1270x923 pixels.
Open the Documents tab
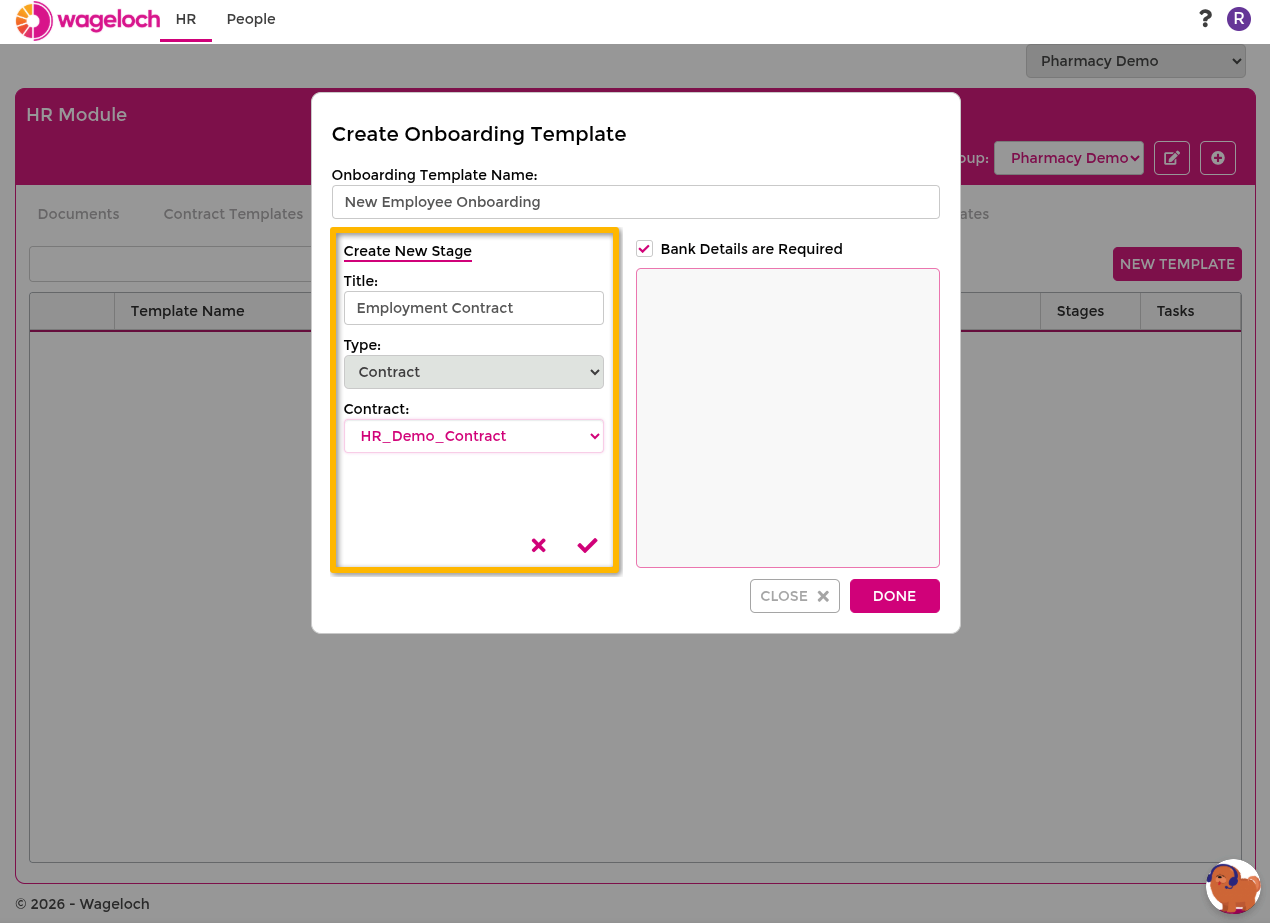point(78,214)
